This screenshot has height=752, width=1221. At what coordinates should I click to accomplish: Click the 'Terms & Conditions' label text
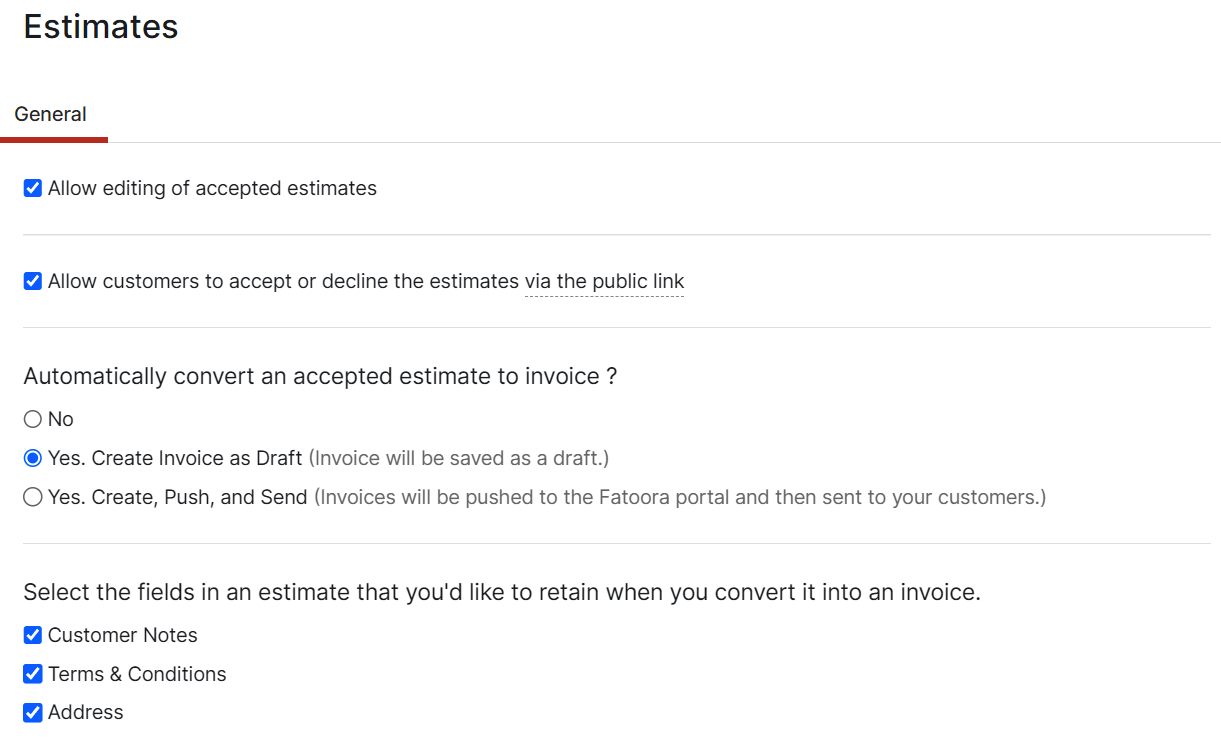137,675
